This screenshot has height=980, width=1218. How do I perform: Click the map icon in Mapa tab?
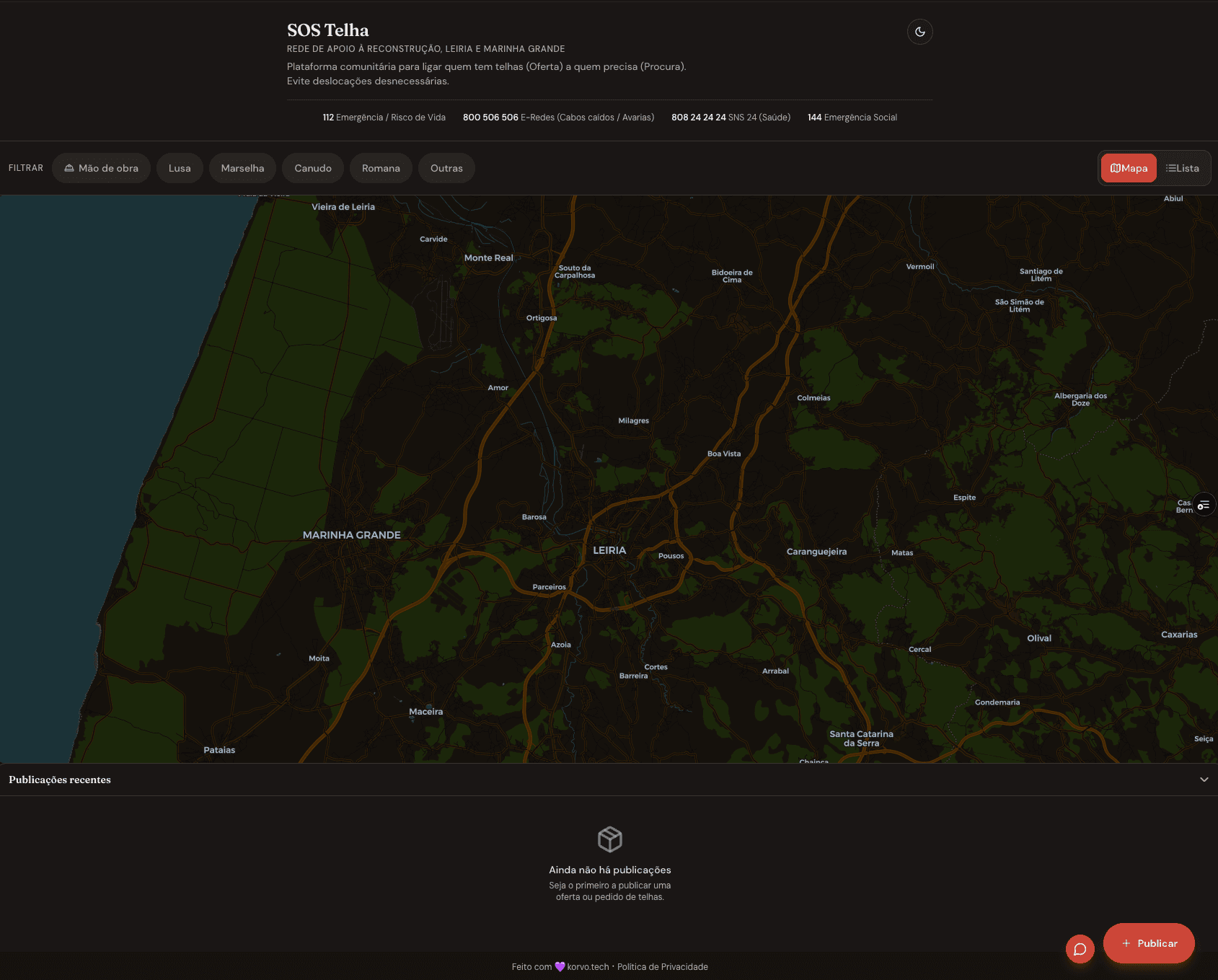(x=1115, y=168)
